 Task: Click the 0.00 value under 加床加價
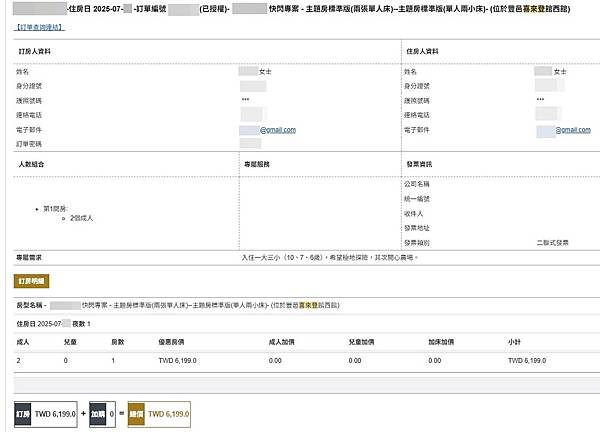[x=435, y=361]
